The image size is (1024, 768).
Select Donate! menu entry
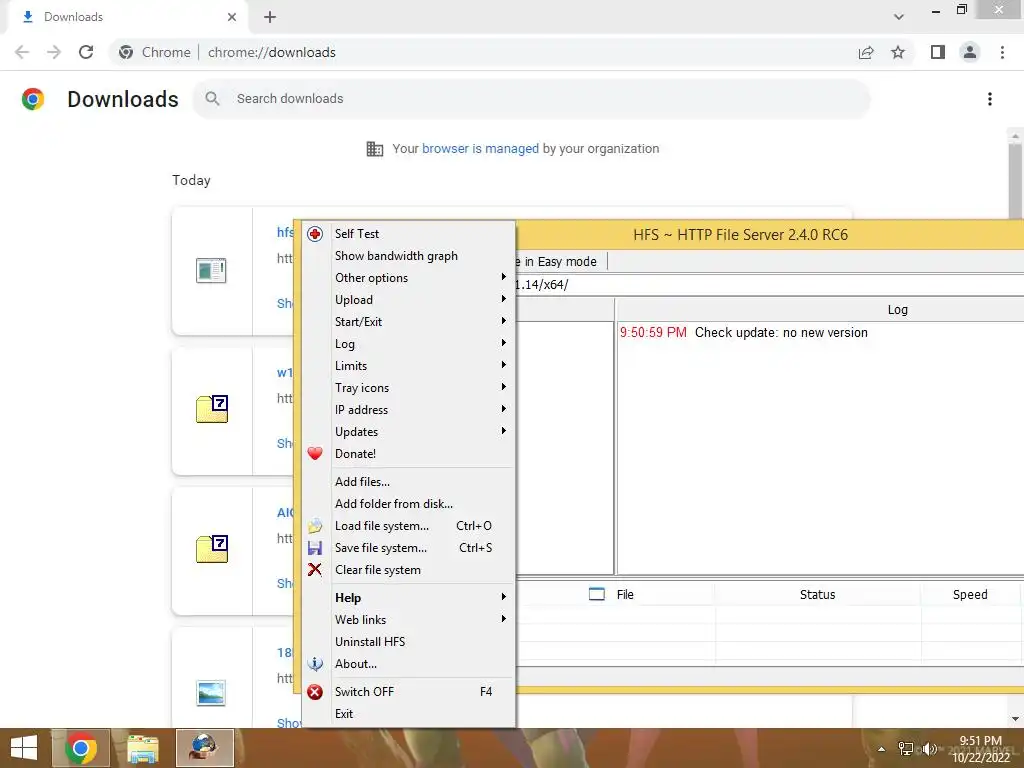tap(409, 454)
